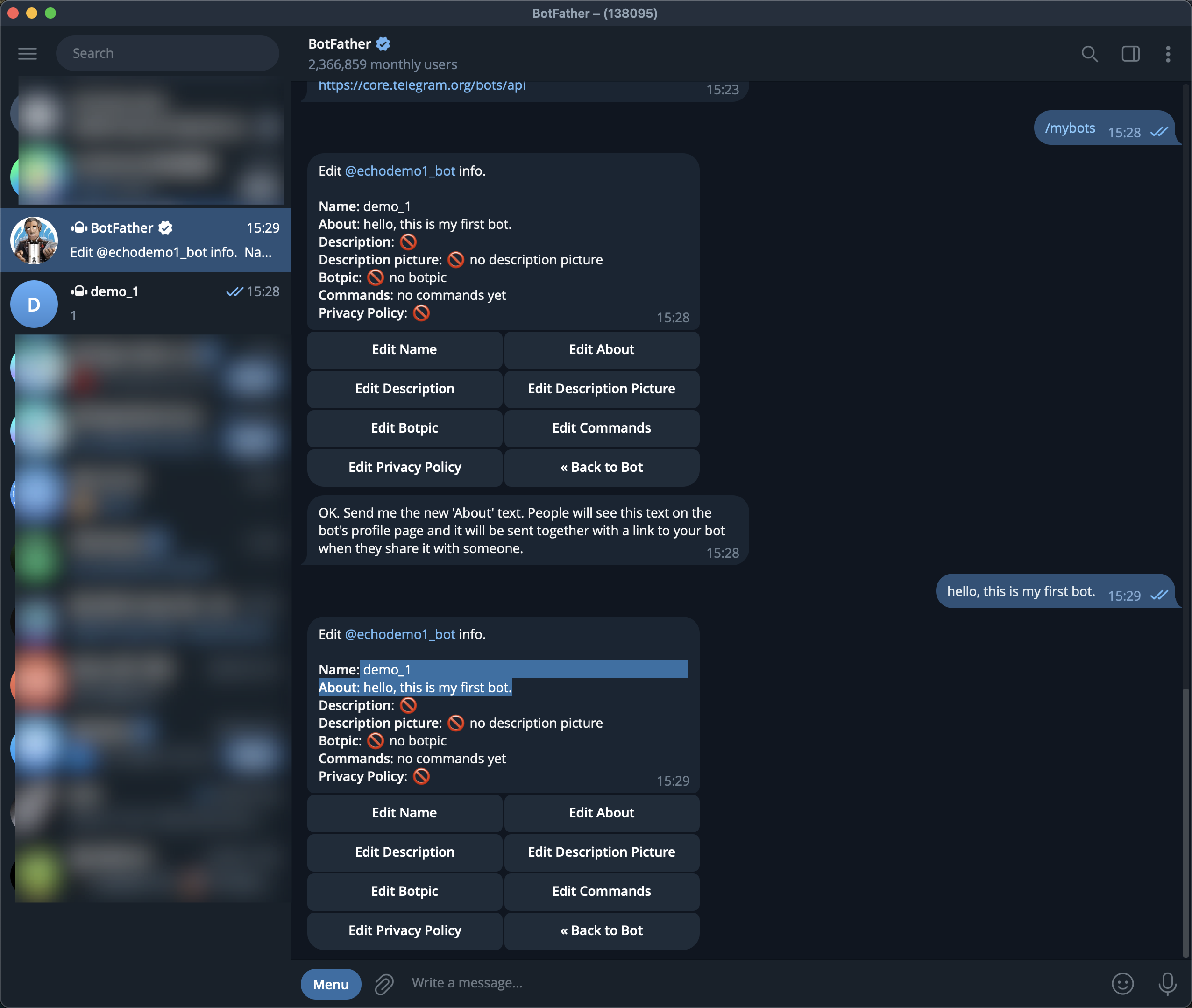Screen dimensions: 1192x1008
Task: Choose Edit About under the 15:29 message
Action: (602, 813)
